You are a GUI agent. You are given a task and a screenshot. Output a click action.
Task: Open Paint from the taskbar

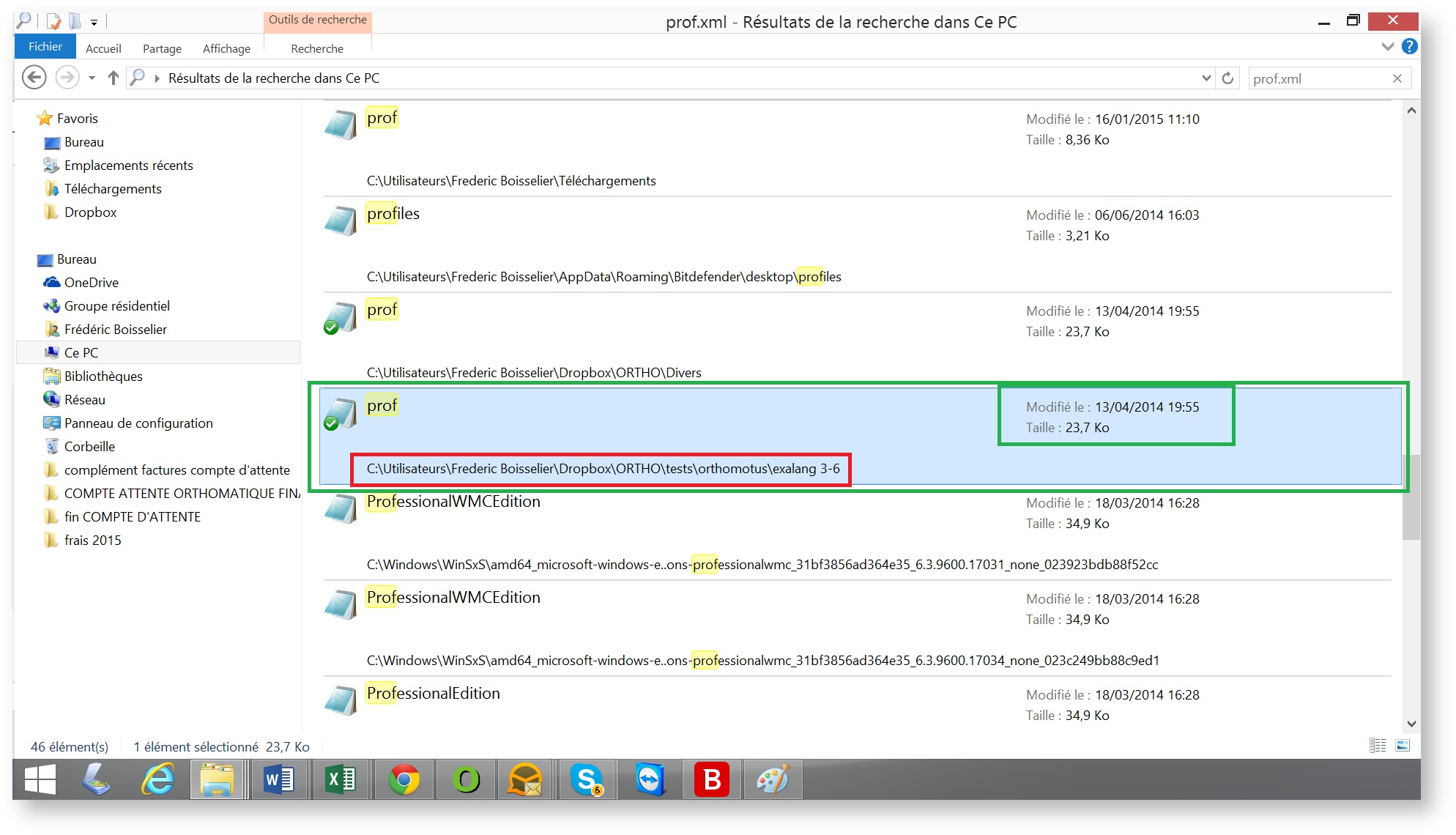[x=773, y=779]
